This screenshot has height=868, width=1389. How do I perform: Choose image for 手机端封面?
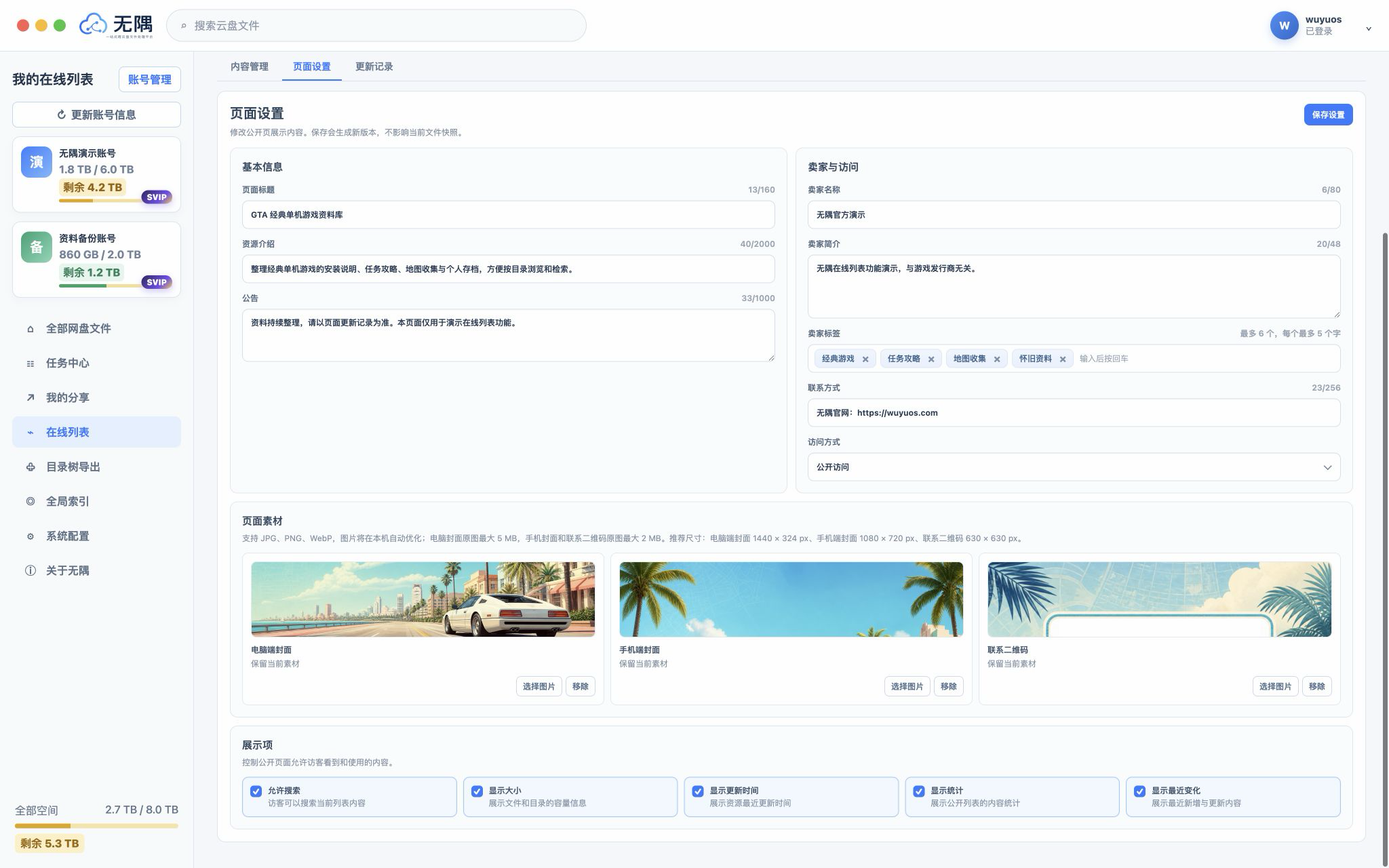pos(907,686)
